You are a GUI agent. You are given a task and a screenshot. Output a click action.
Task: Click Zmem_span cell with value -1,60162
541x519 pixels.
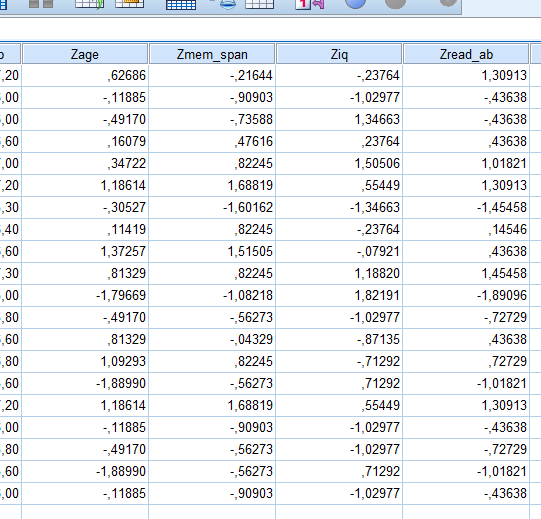(212, 207)
